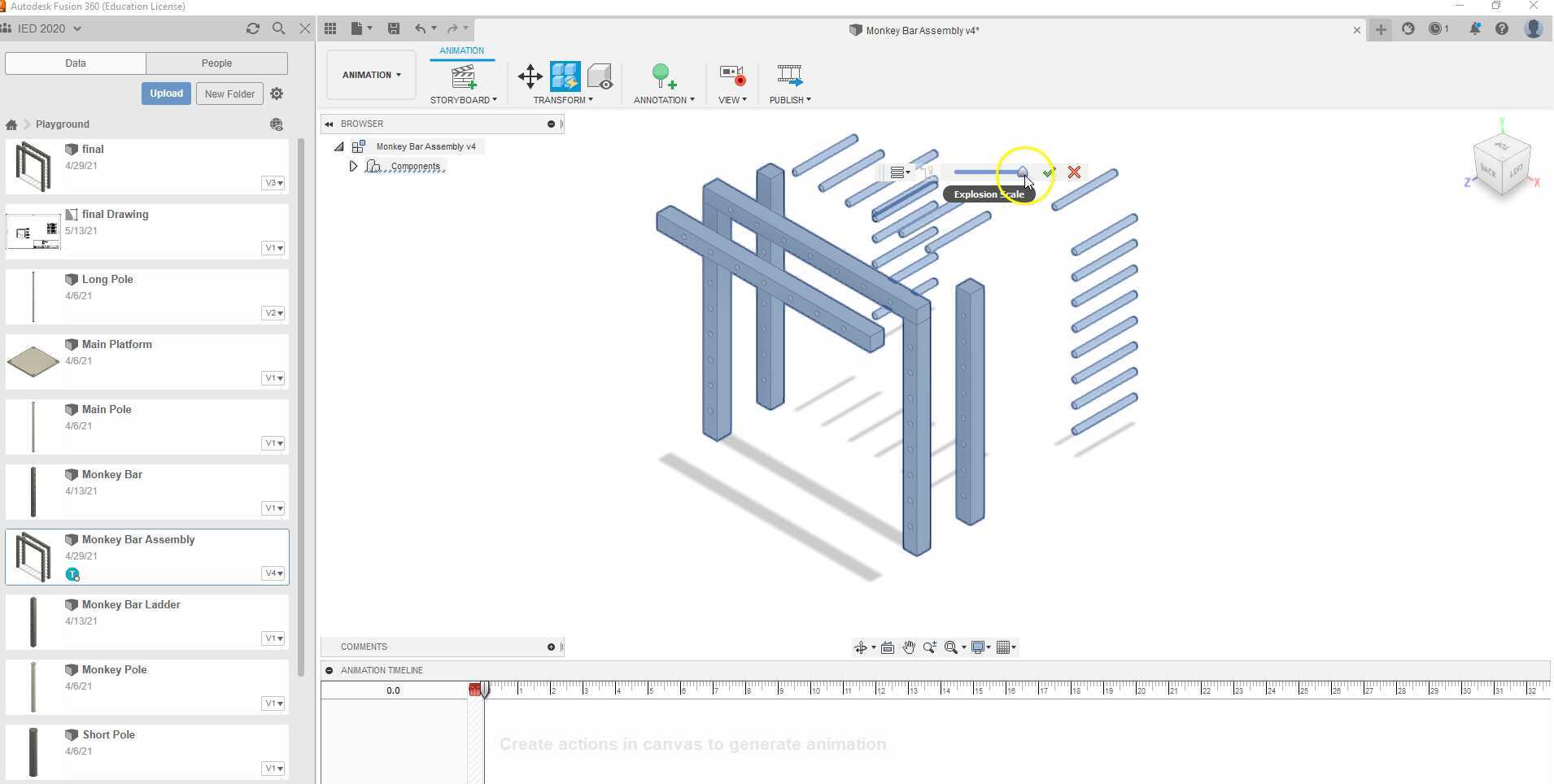The width and height of the screenshot is (1554, 784).
Task: Click the New Storyboard icon
Action: pyautogui.click(x=464, y=77)
